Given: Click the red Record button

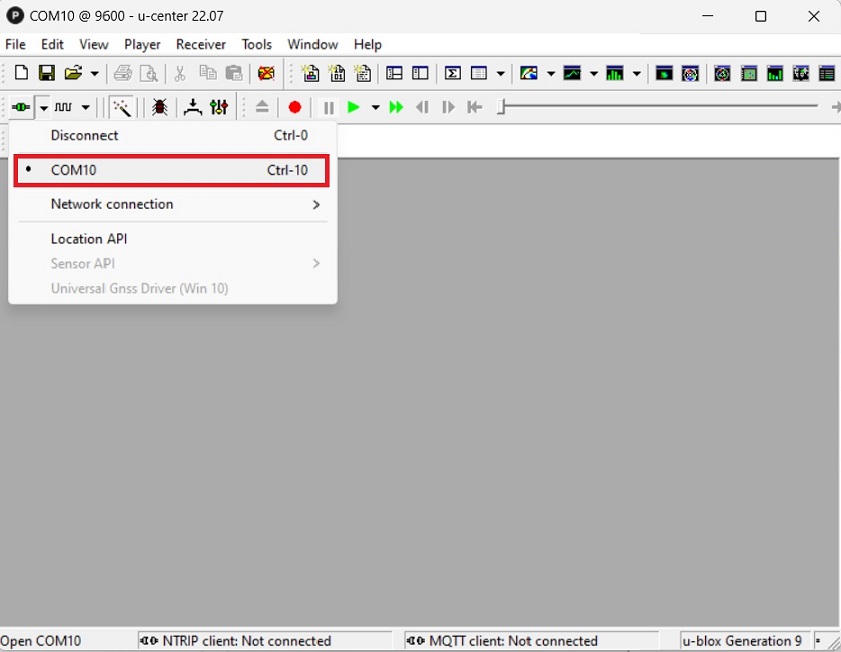Looking at the screenshot, I should pyautogui.click(x=295, y=107).
